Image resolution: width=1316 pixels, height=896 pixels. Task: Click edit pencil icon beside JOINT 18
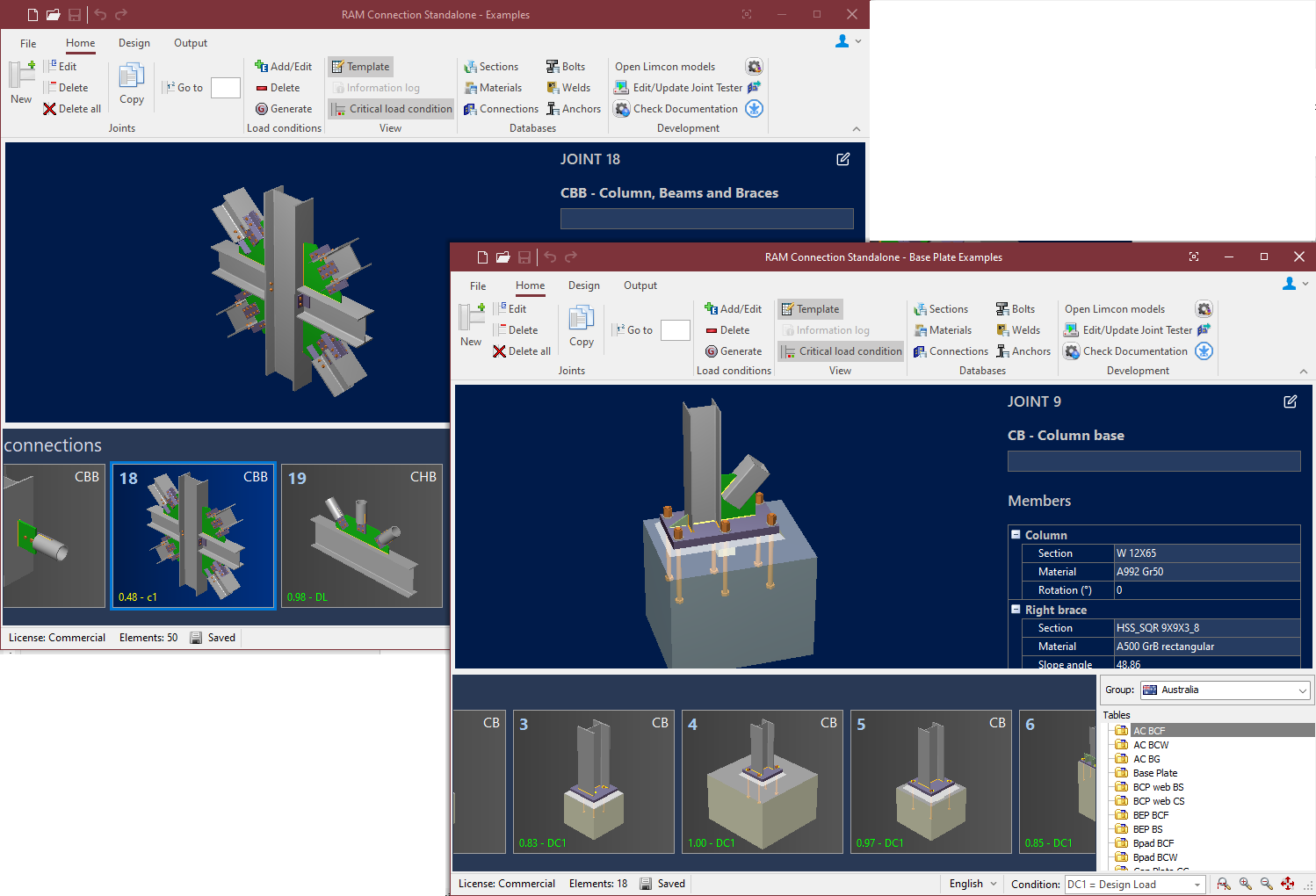(842, 159)
